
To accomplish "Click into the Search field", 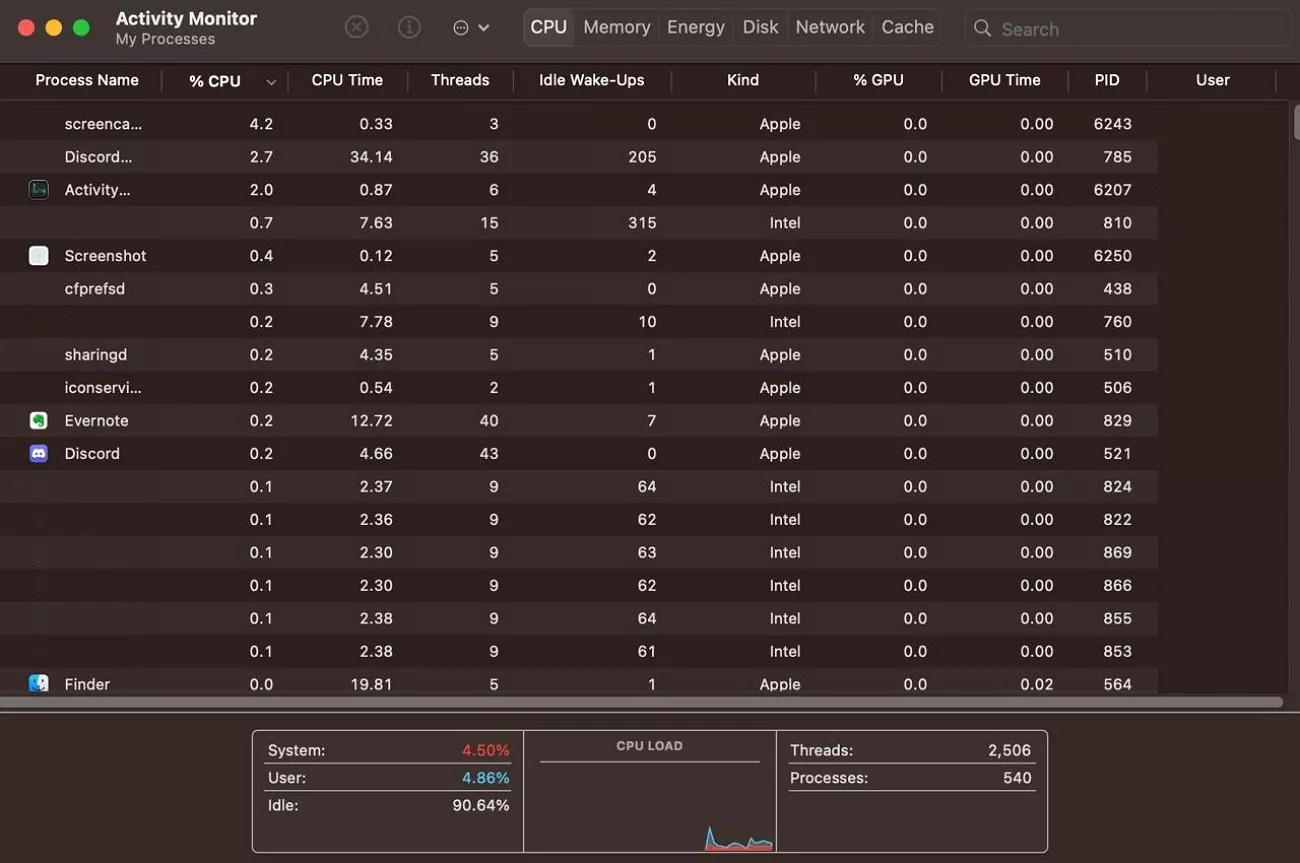I will click(1128, 29).
